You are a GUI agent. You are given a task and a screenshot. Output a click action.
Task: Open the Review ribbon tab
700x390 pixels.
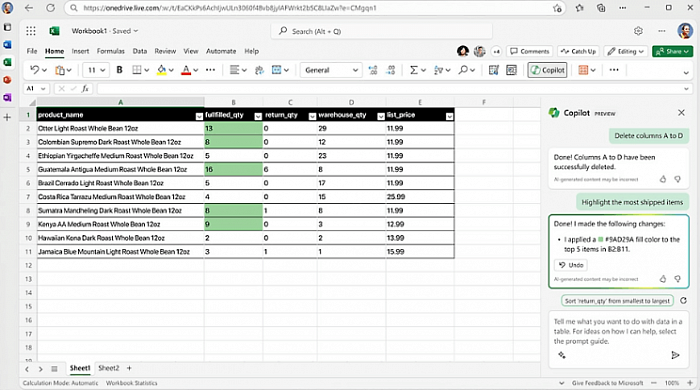pos(165,51)
